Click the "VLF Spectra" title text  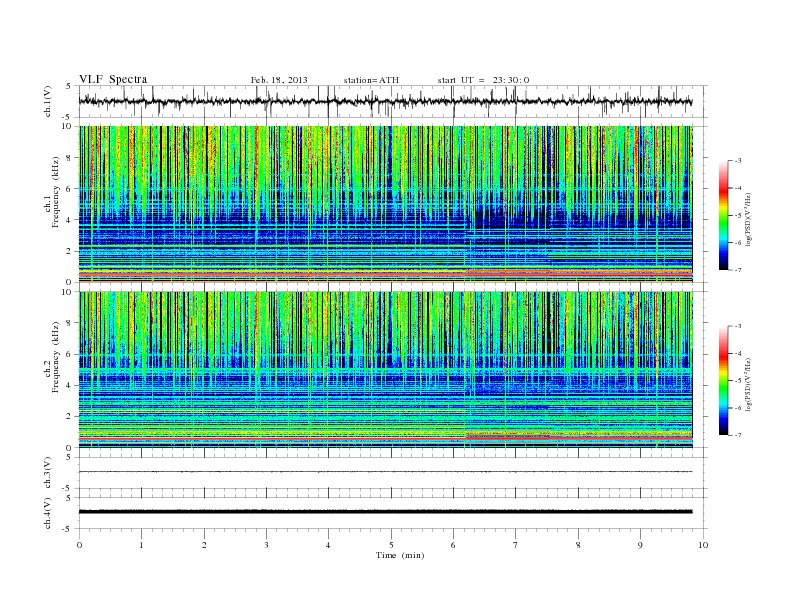pos(113,79)
